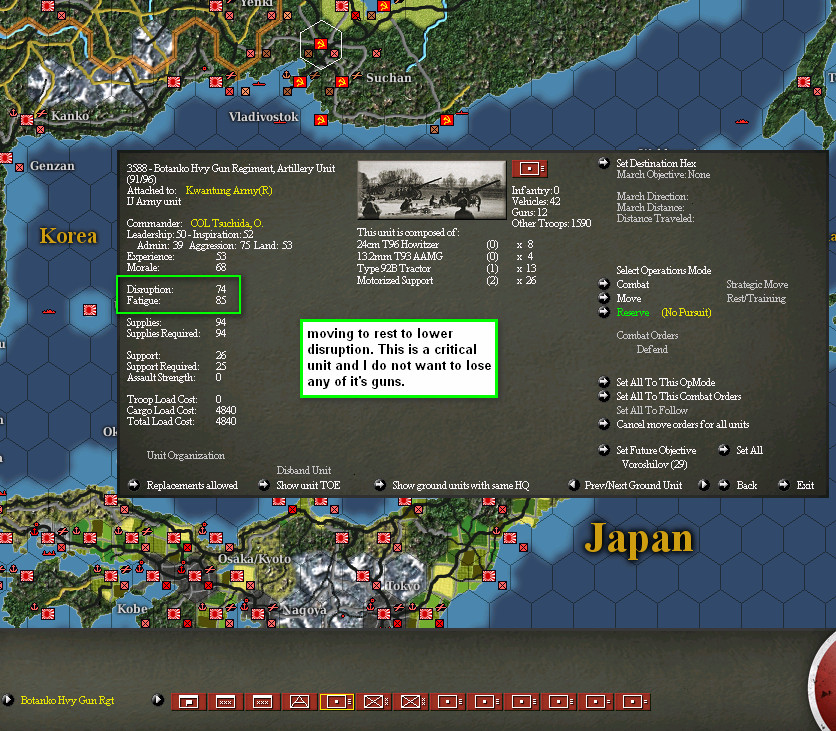Choose Rest/Training mode
This screenshot has width=836, height=731.
pyautogui.click(x=755, y=298)
